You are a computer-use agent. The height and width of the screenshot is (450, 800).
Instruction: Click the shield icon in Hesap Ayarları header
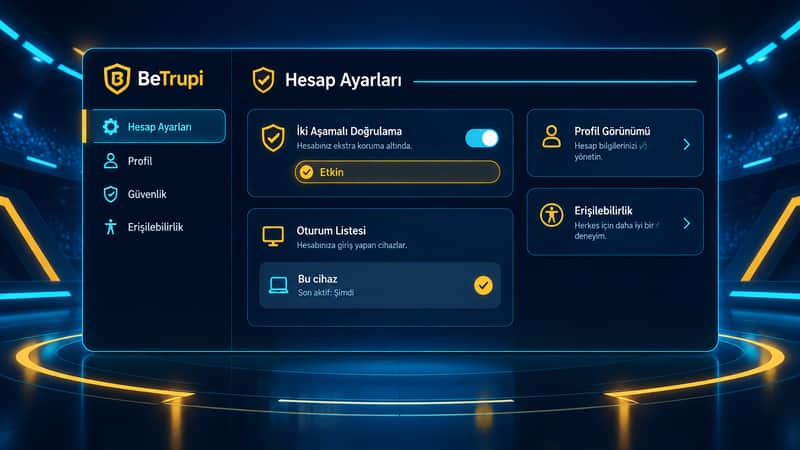pyautogui.click(x=263, y=80)
